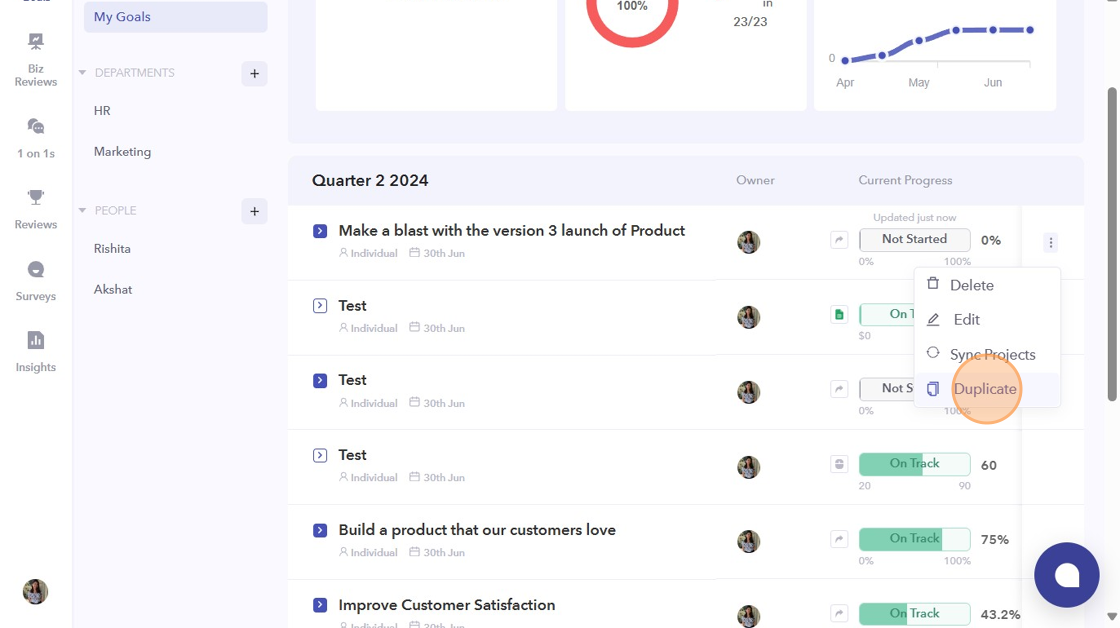Screen dimensions: 1120x628
Task: Click On Track progress bar at 75%
Action: click(x=914, y=539)
